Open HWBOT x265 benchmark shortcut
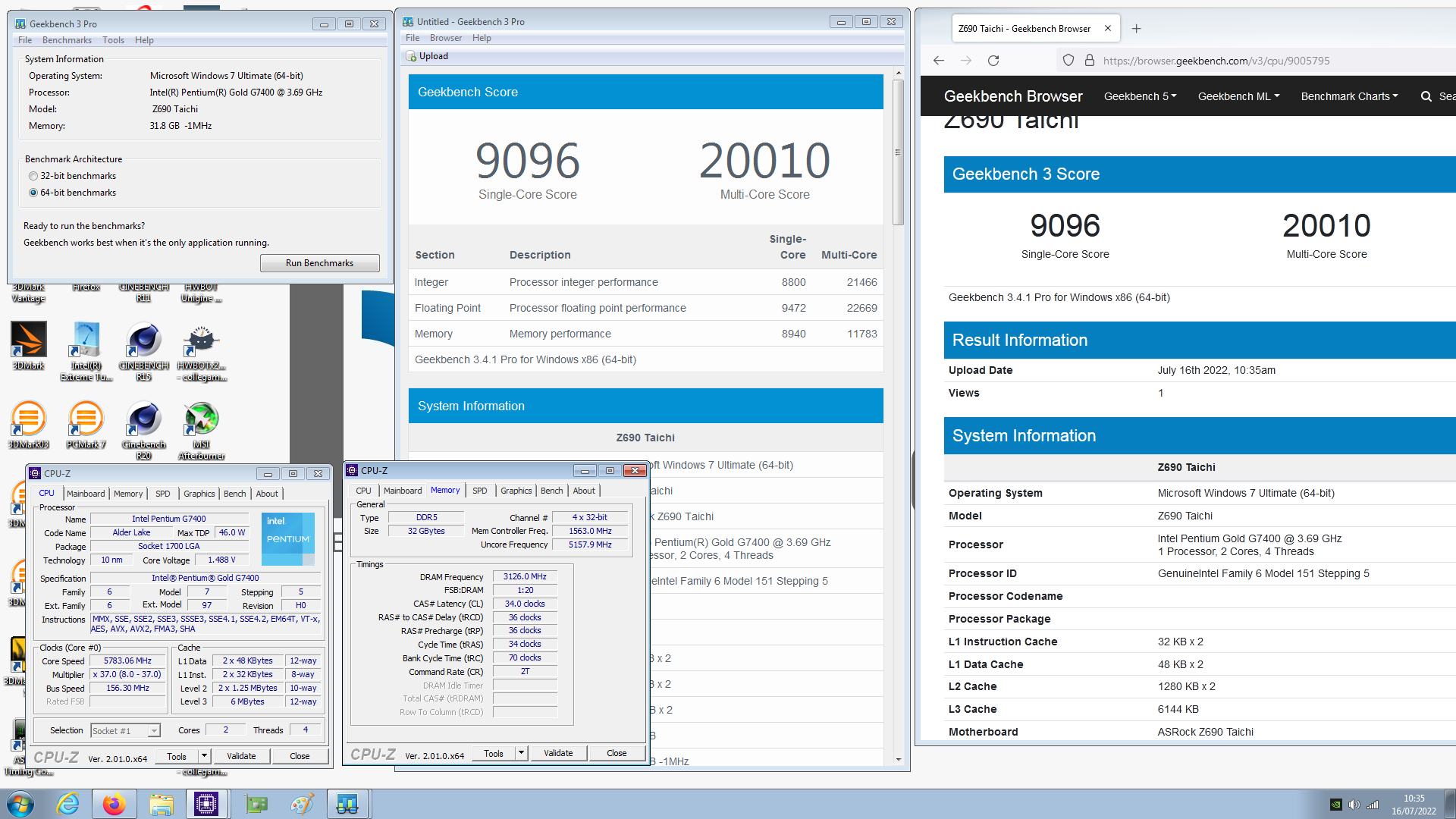1456x819 pixels. 202,350
